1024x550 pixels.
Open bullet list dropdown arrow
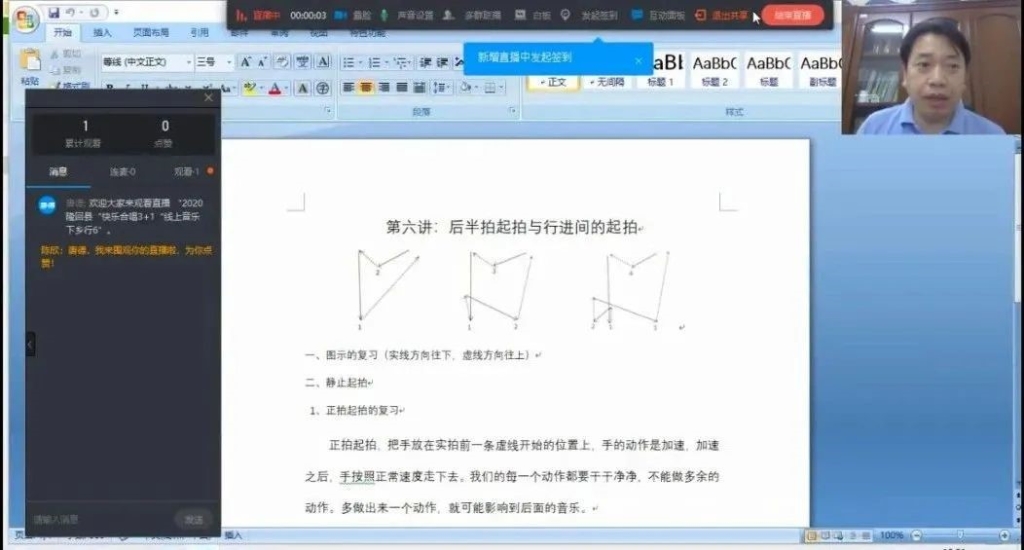(359, 62)
